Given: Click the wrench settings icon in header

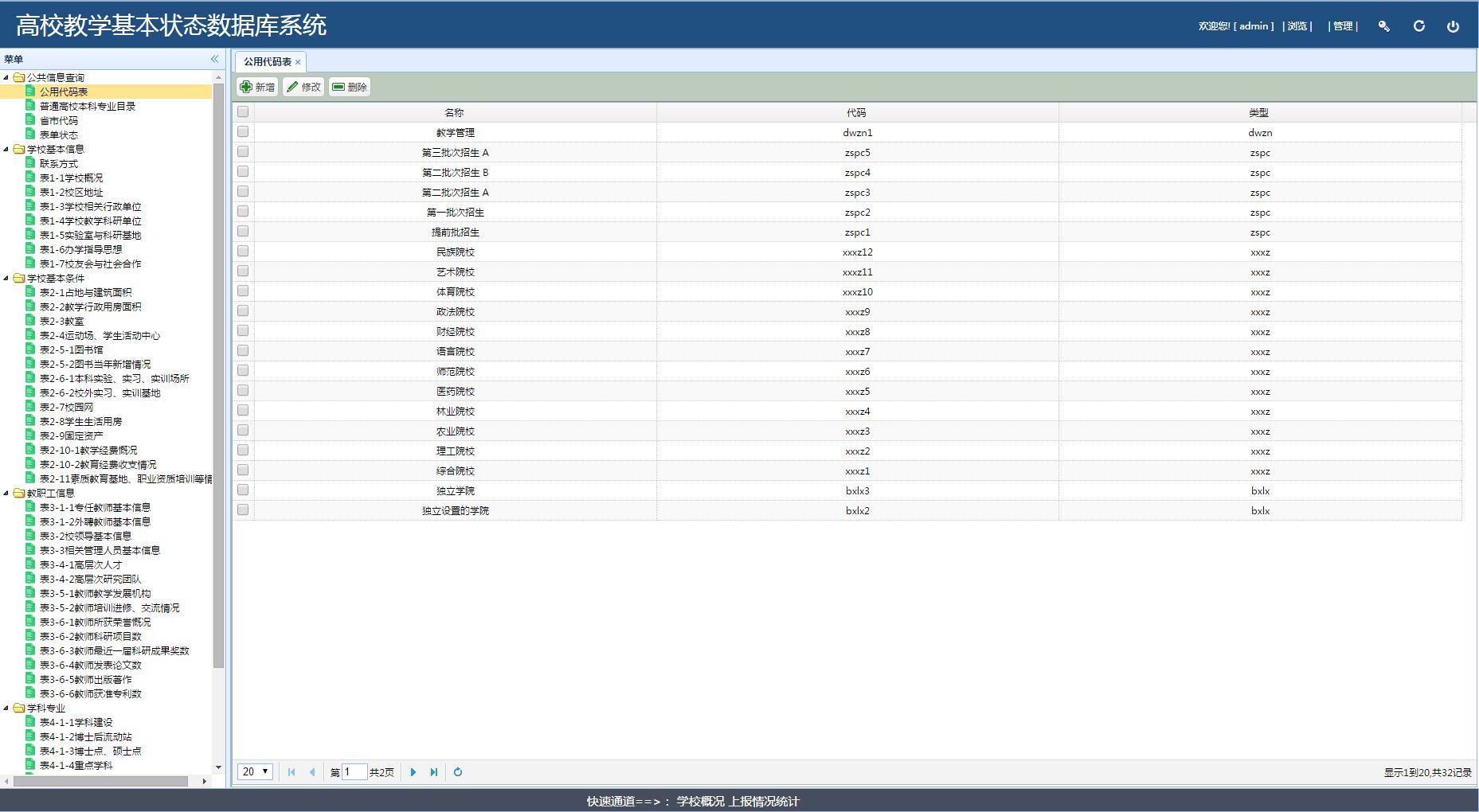Looking at the screenshot, I should 1383,26.
